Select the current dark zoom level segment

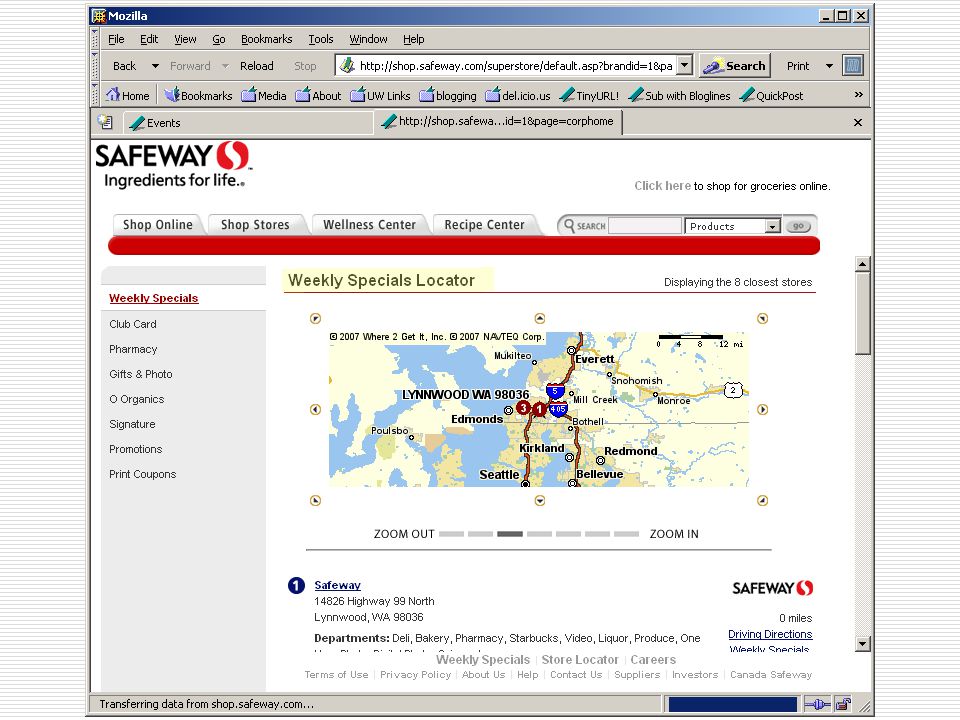510,534
